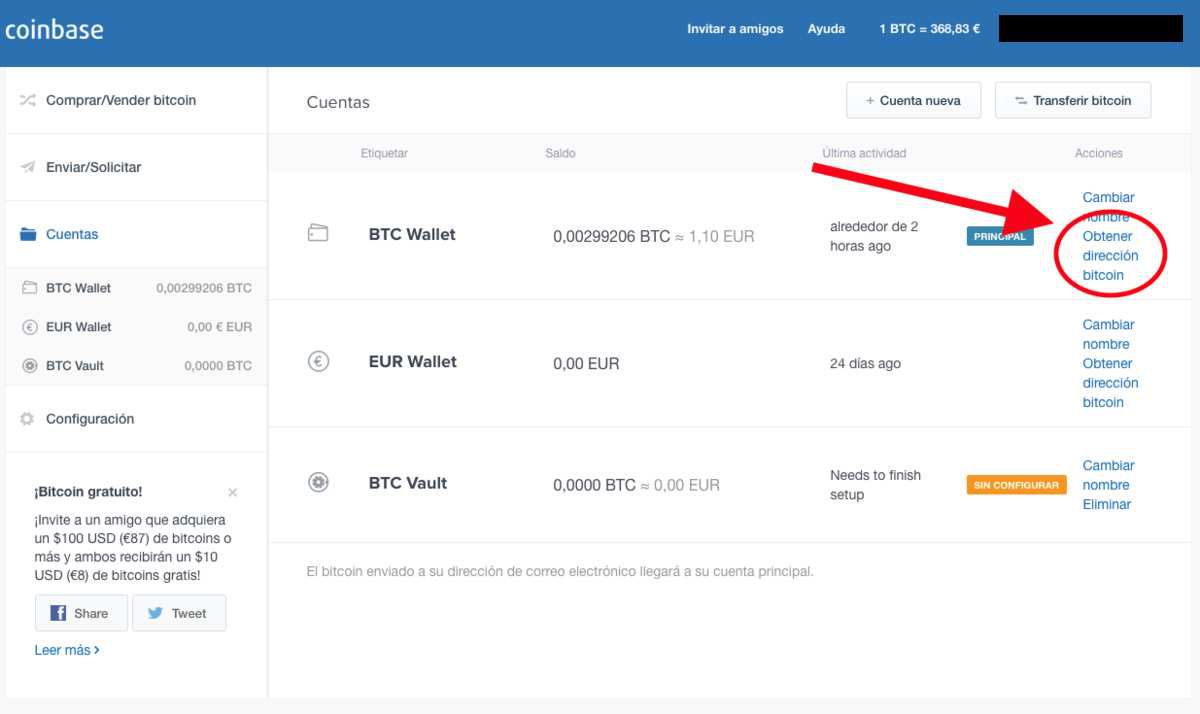Click the 0,00 EUR balance in the table

click(x=586, y=364)
